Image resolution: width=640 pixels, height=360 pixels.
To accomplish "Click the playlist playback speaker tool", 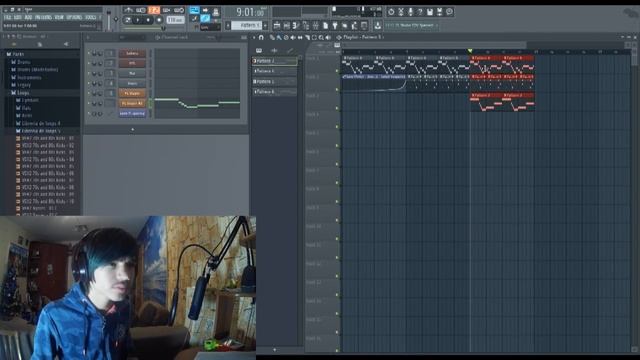I will click(328, 38).
